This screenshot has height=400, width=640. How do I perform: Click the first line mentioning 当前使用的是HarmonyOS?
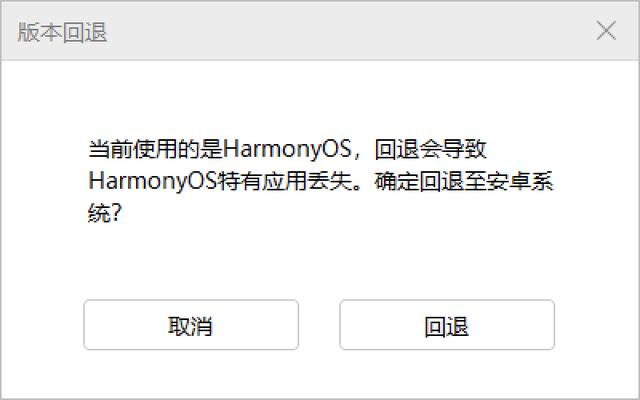tap(287, 149)
